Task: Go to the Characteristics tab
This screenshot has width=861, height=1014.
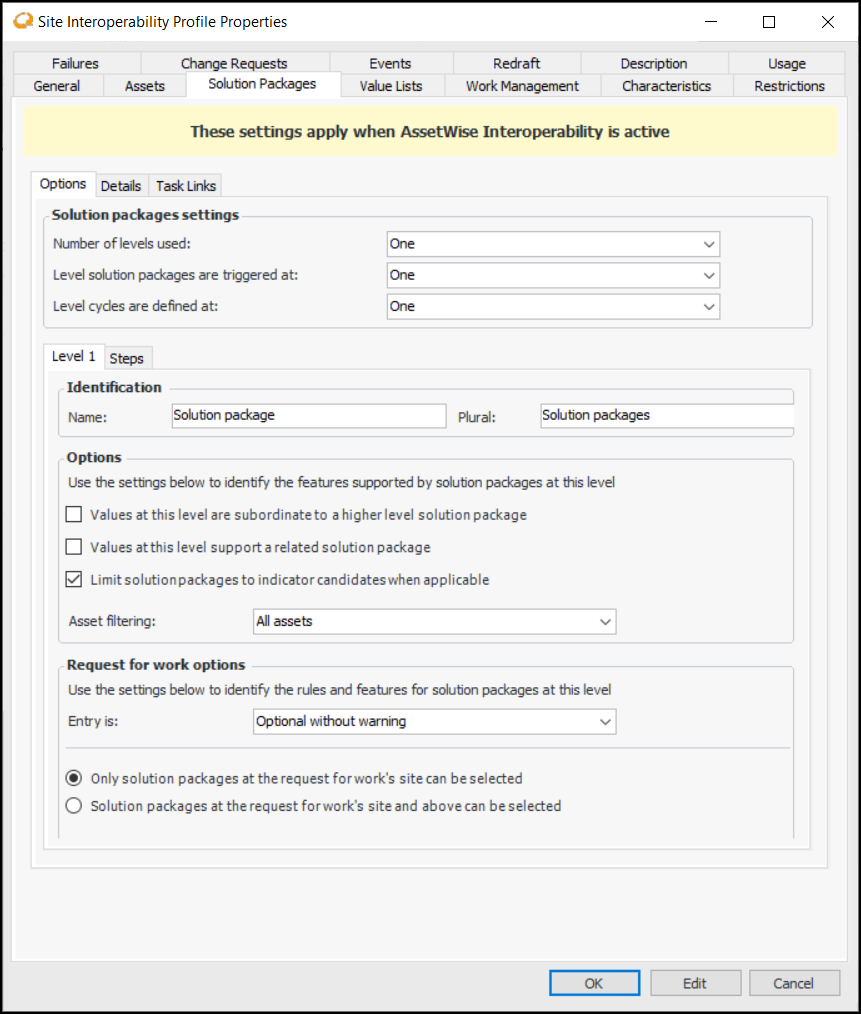Action: (666, 86)
